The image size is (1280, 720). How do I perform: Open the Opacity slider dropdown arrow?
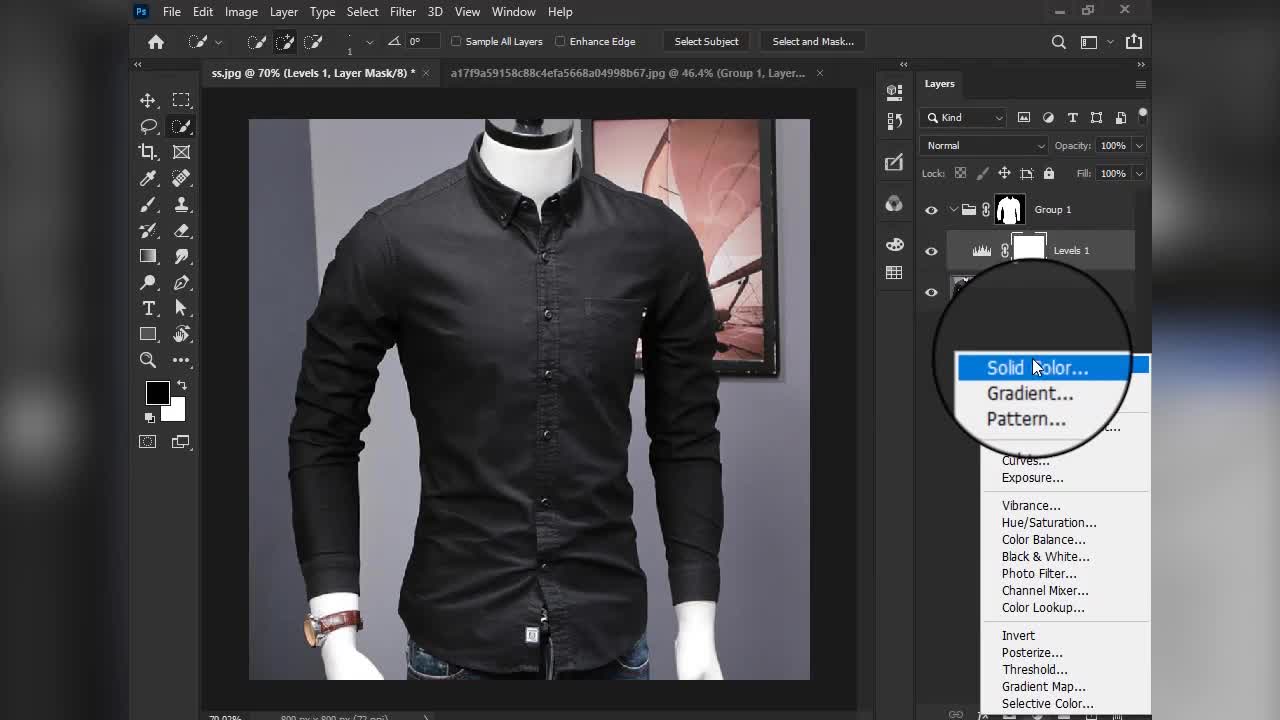pyautogui.click(x=1138, y=146)
